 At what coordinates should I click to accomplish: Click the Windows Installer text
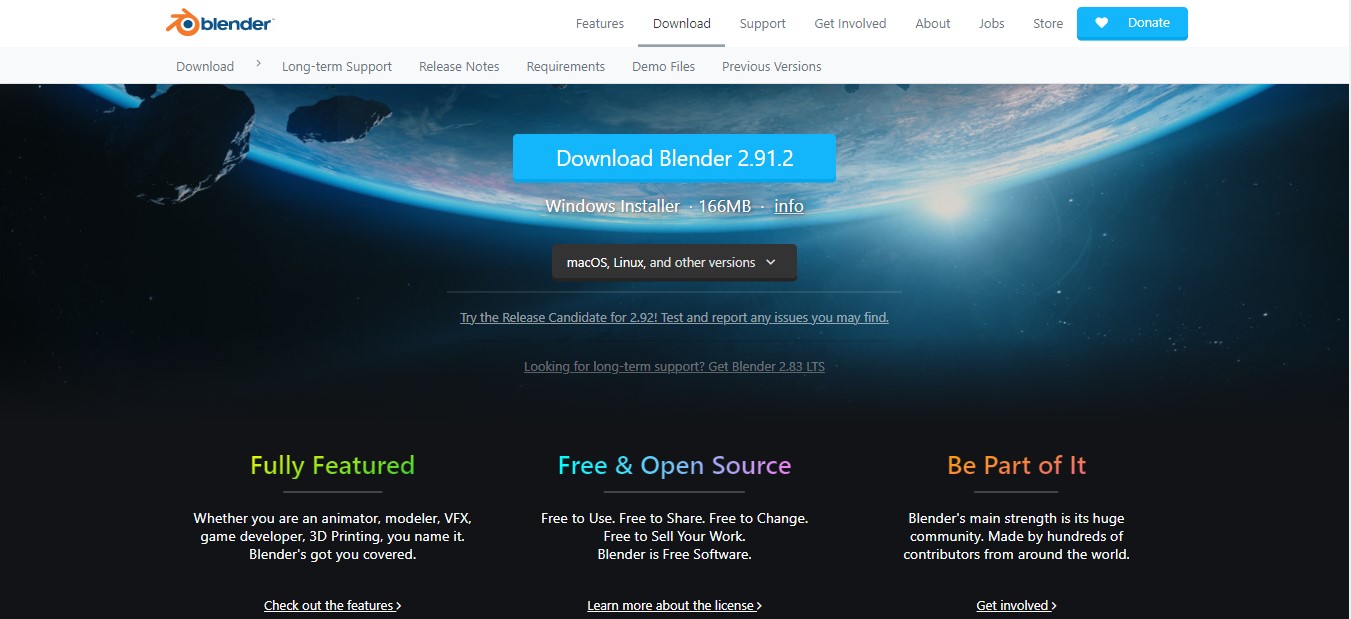[612, 206]
